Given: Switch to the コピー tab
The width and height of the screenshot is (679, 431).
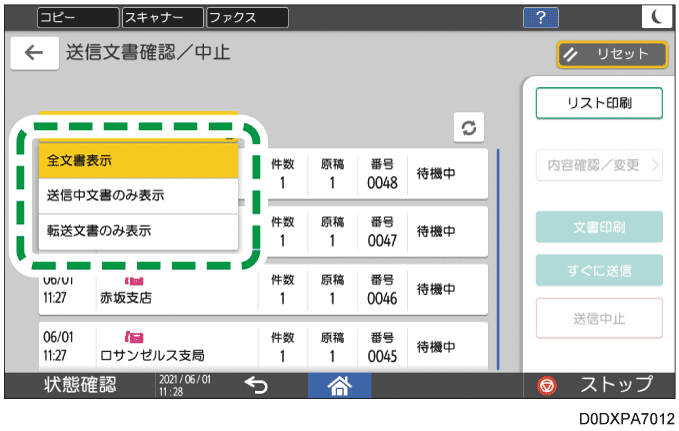Looking at the screenshot, I should 78,18.
